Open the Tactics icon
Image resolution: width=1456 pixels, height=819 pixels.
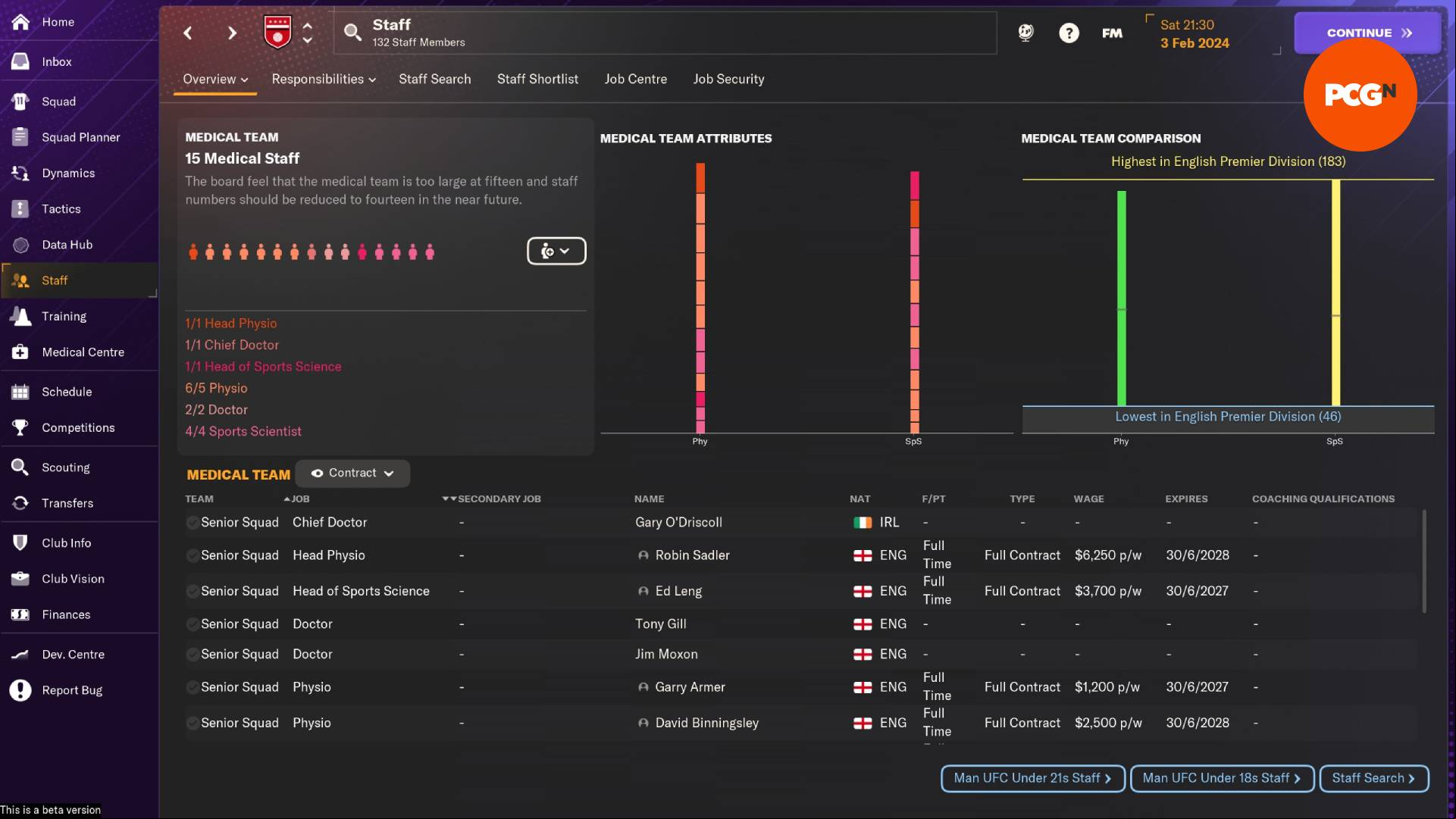[20, 208]
